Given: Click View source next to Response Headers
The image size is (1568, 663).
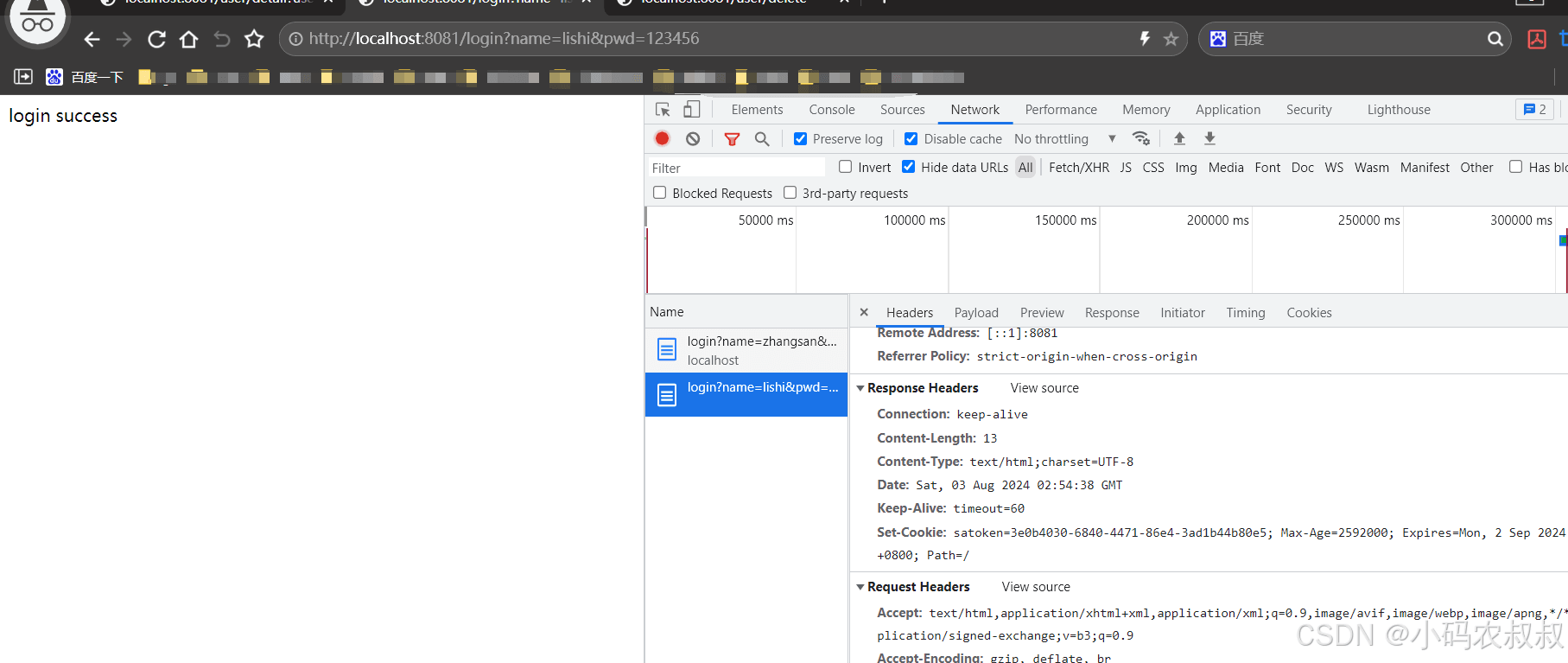Looking at the screenshot, I should pos(1044,388).
